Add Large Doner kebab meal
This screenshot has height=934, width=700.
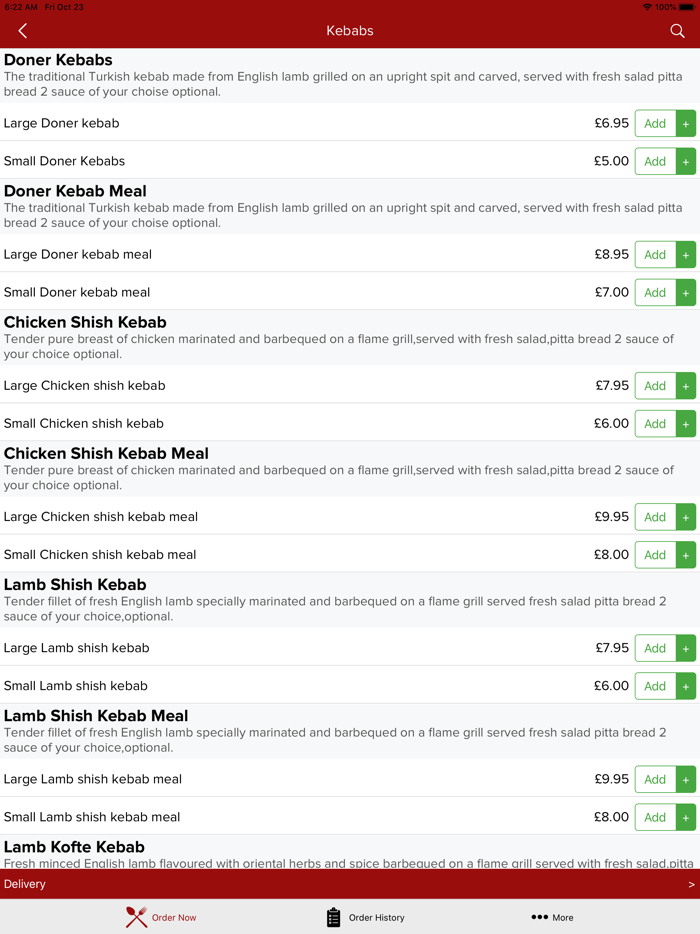click(x=665, y=255)
